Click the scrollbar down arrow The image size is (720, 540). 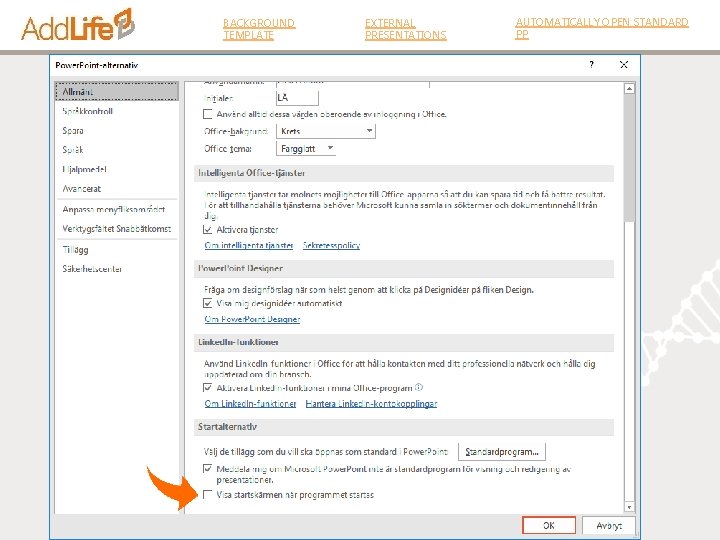tap(630, 507)
